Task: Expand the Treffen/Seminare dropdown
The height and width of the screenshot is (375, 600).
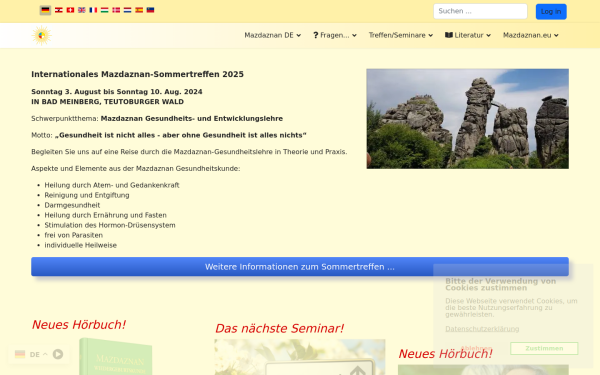Action: coord(401,35)
